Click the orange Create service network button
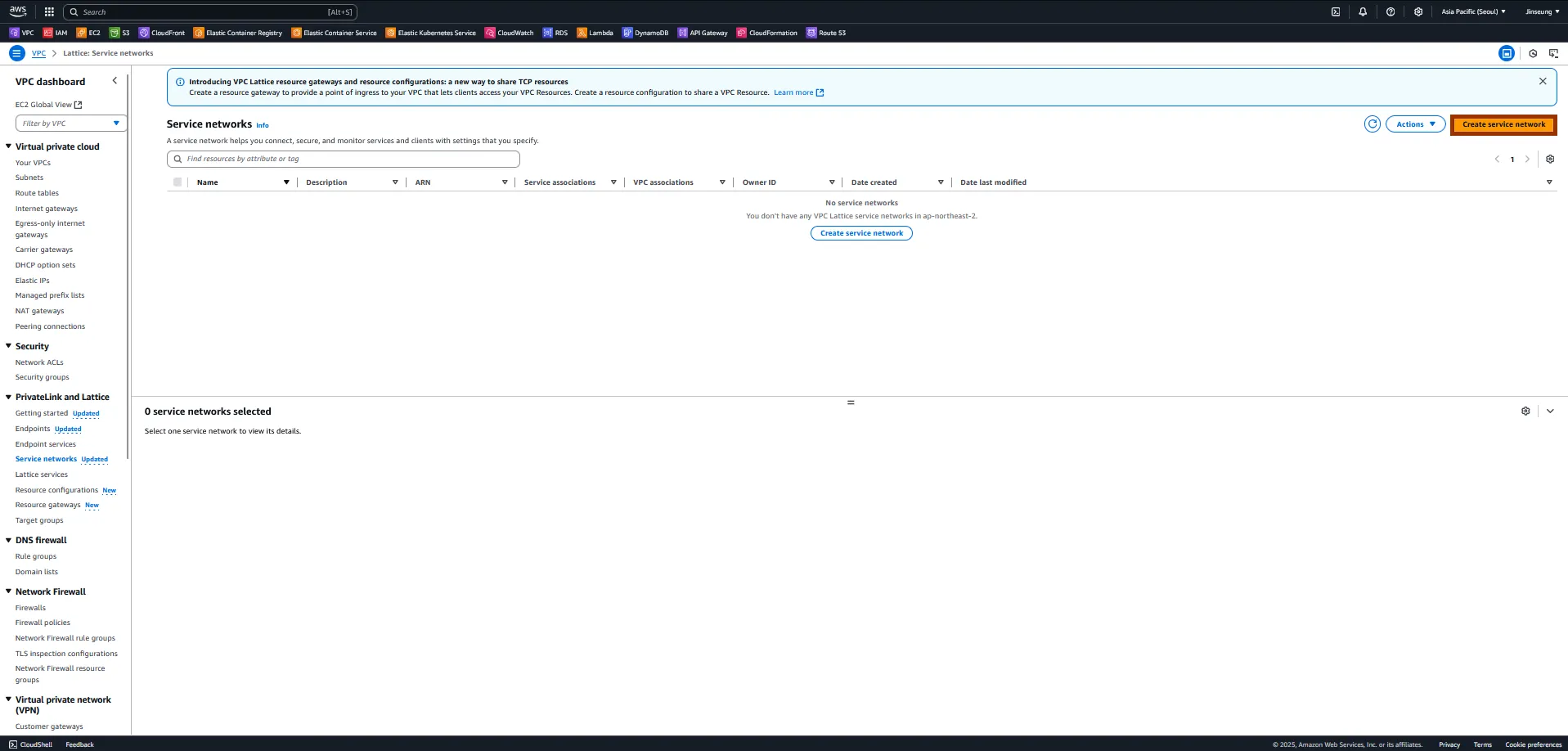 pos(1503,124)
